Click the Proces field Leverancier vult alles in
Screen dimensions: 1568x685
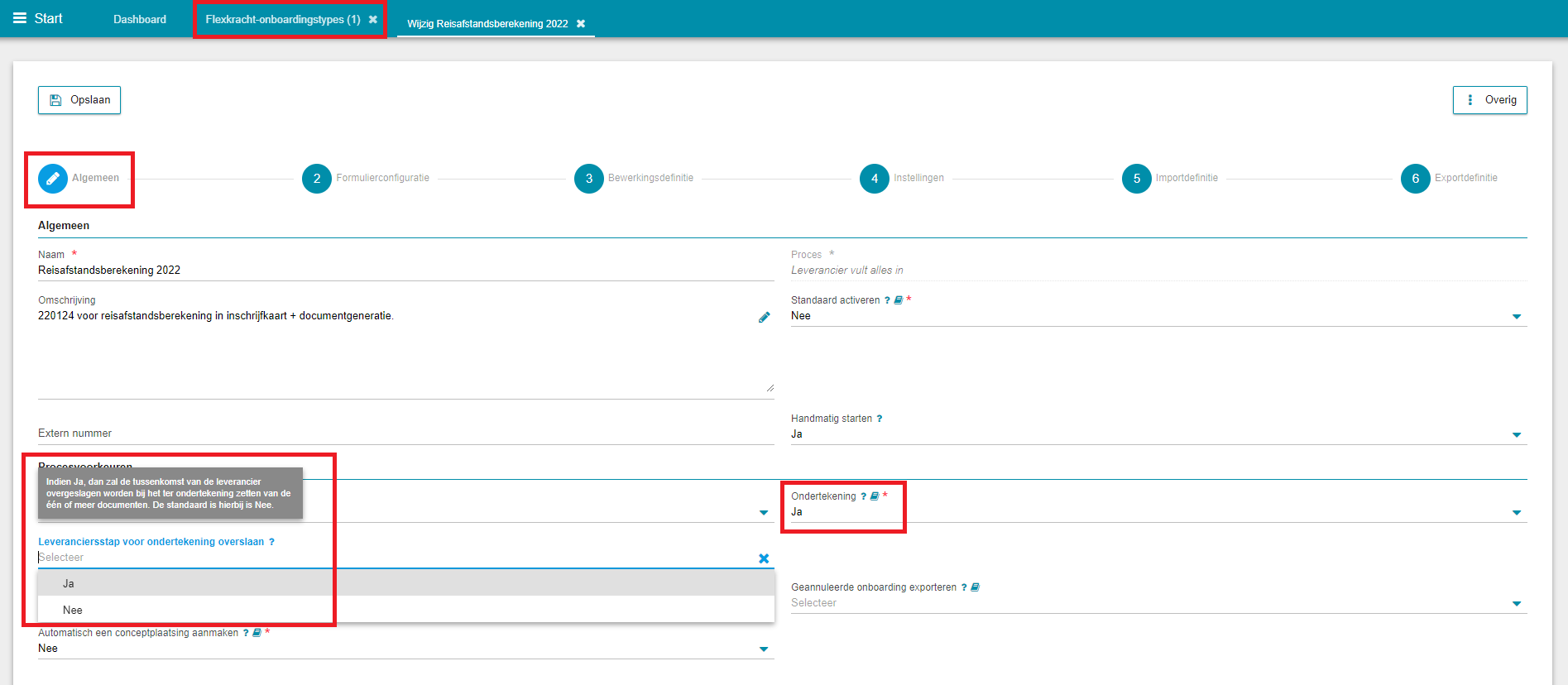[x=1158, y=271]
